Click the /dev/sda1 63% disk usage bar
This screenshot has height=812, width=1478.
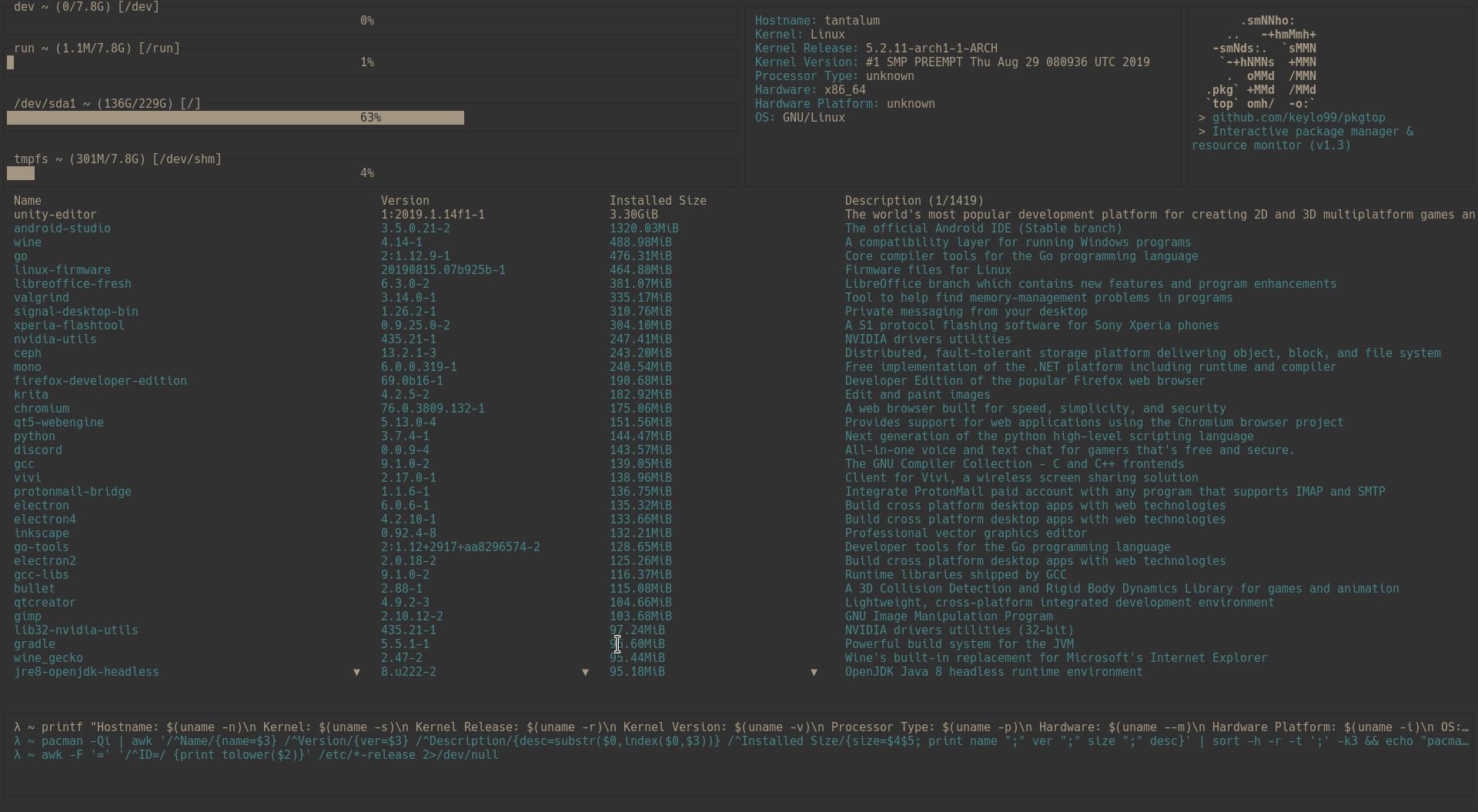(370, 118)
